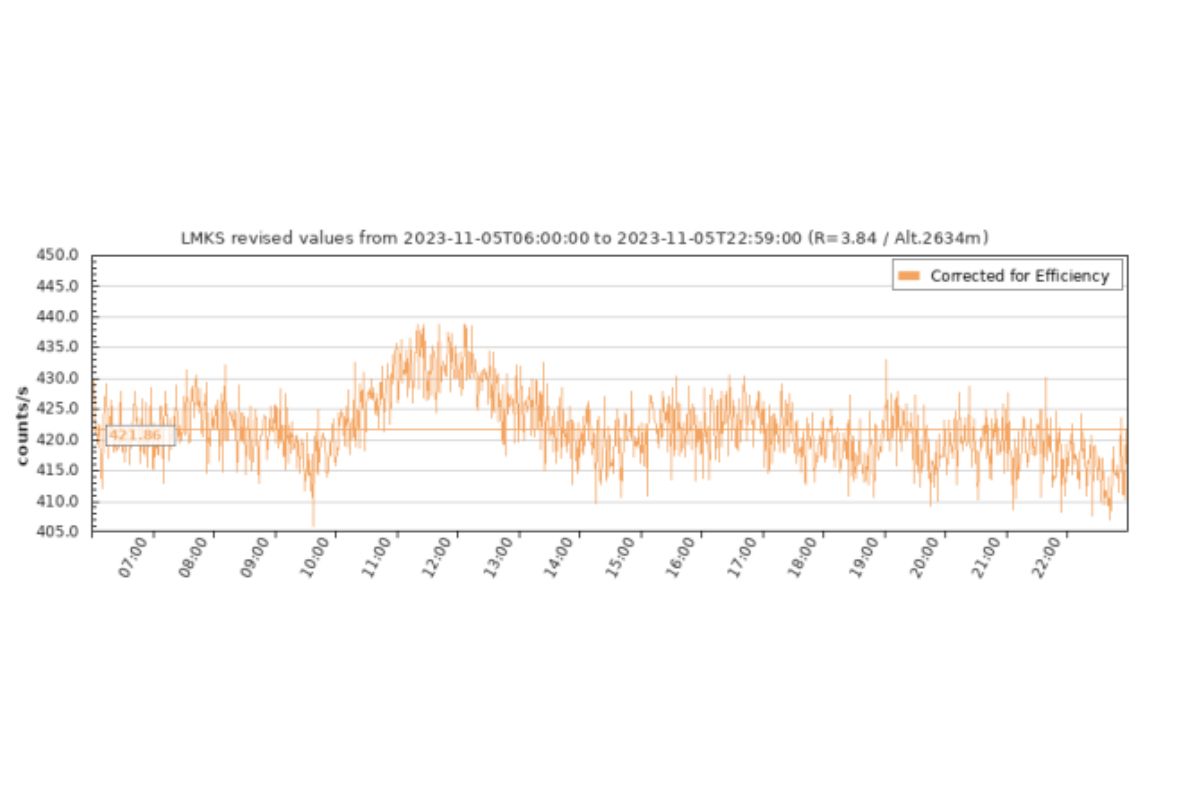Viewport: 1200px width, 800px height.
Task: Click the chart title starting with LMKS
Action: pos(584,238)
